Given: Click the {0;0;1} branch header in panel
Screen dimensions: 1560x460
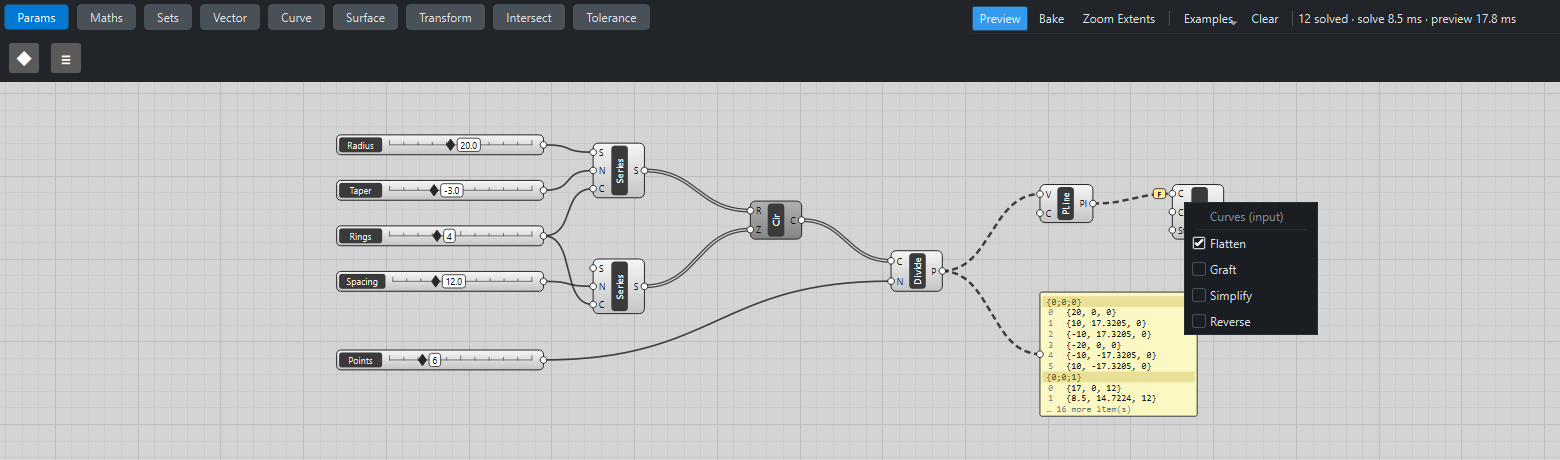Looking at the screenshot, I should point(1118,377).
